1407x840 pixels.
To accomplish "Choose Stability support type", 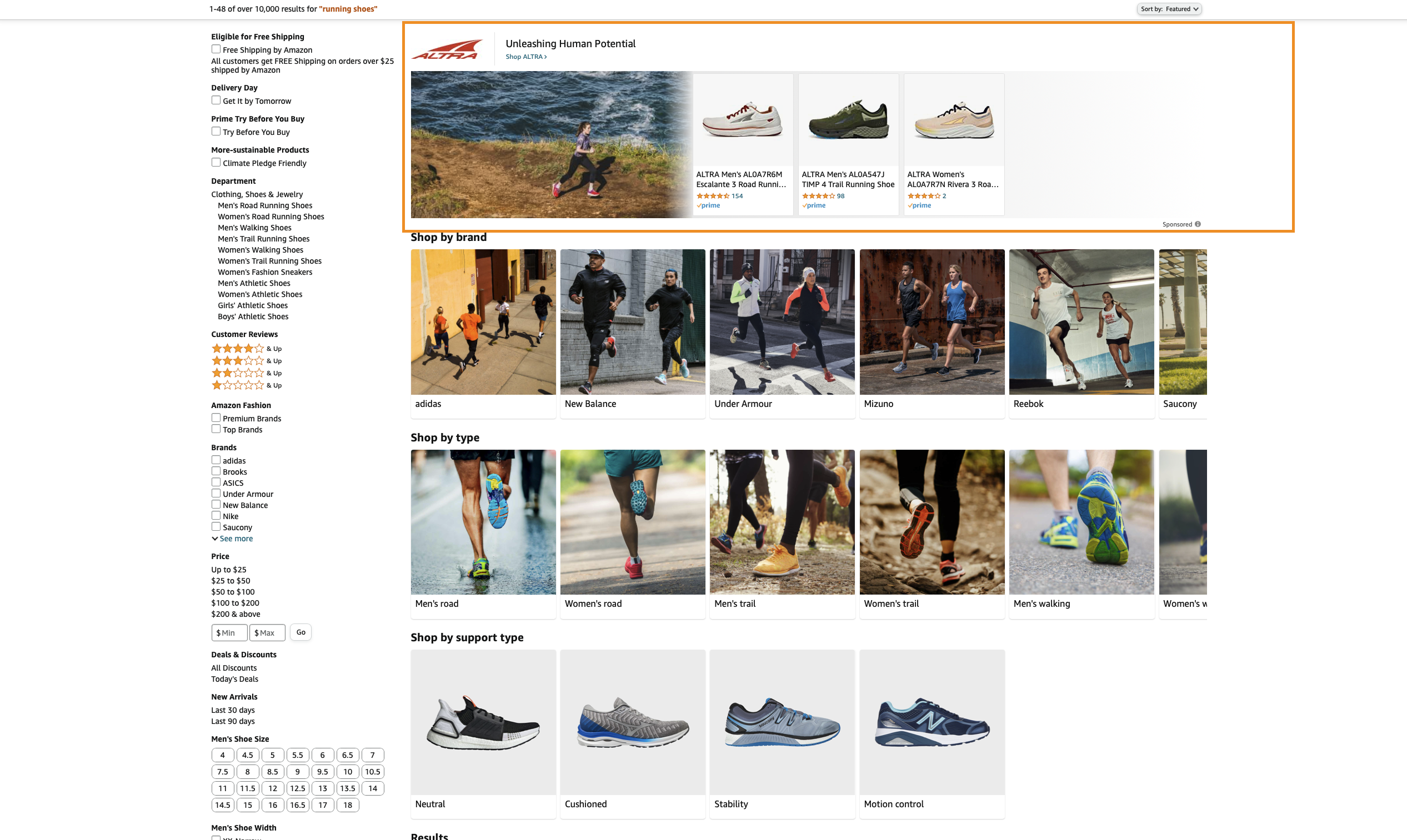I will point(782,734).
